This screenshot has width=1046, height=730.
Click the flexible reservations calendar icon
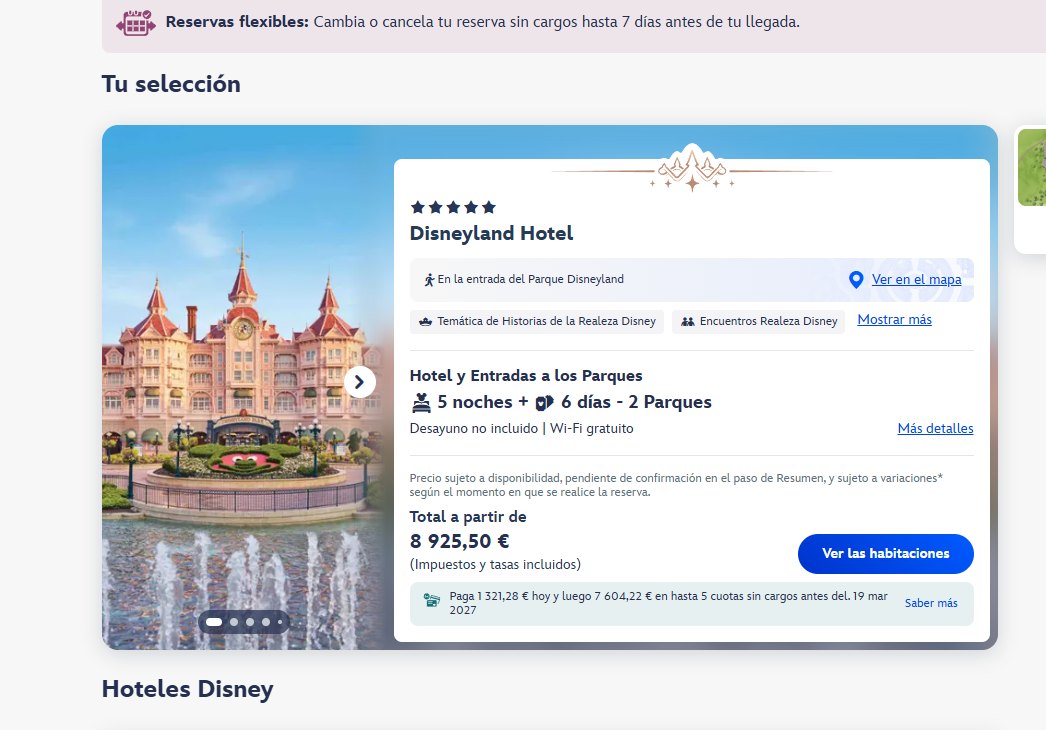135,23
